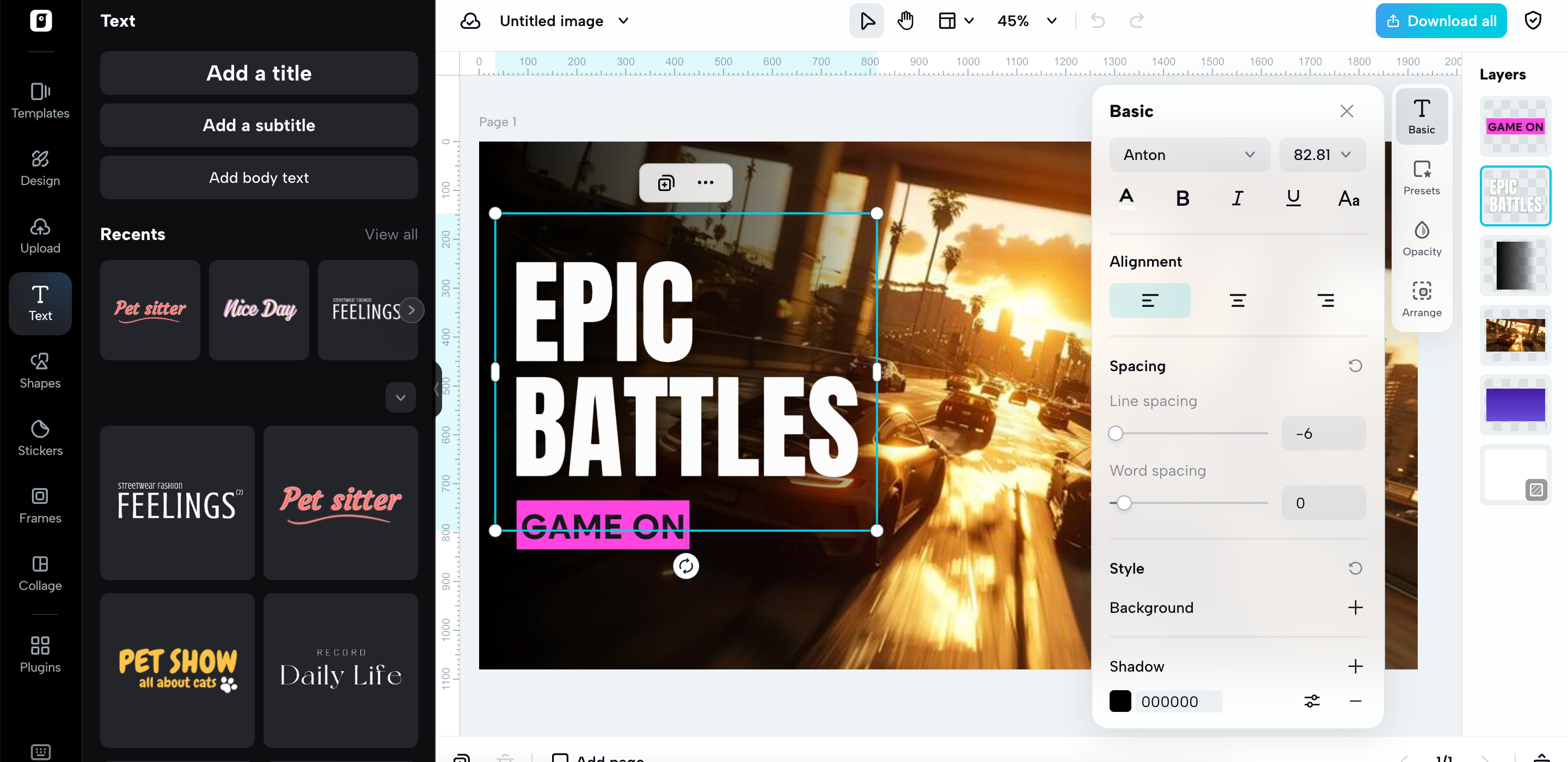Open the text Presets panel
The height and width of the screenshot is (762, 1568).
tap(1422, 176)
